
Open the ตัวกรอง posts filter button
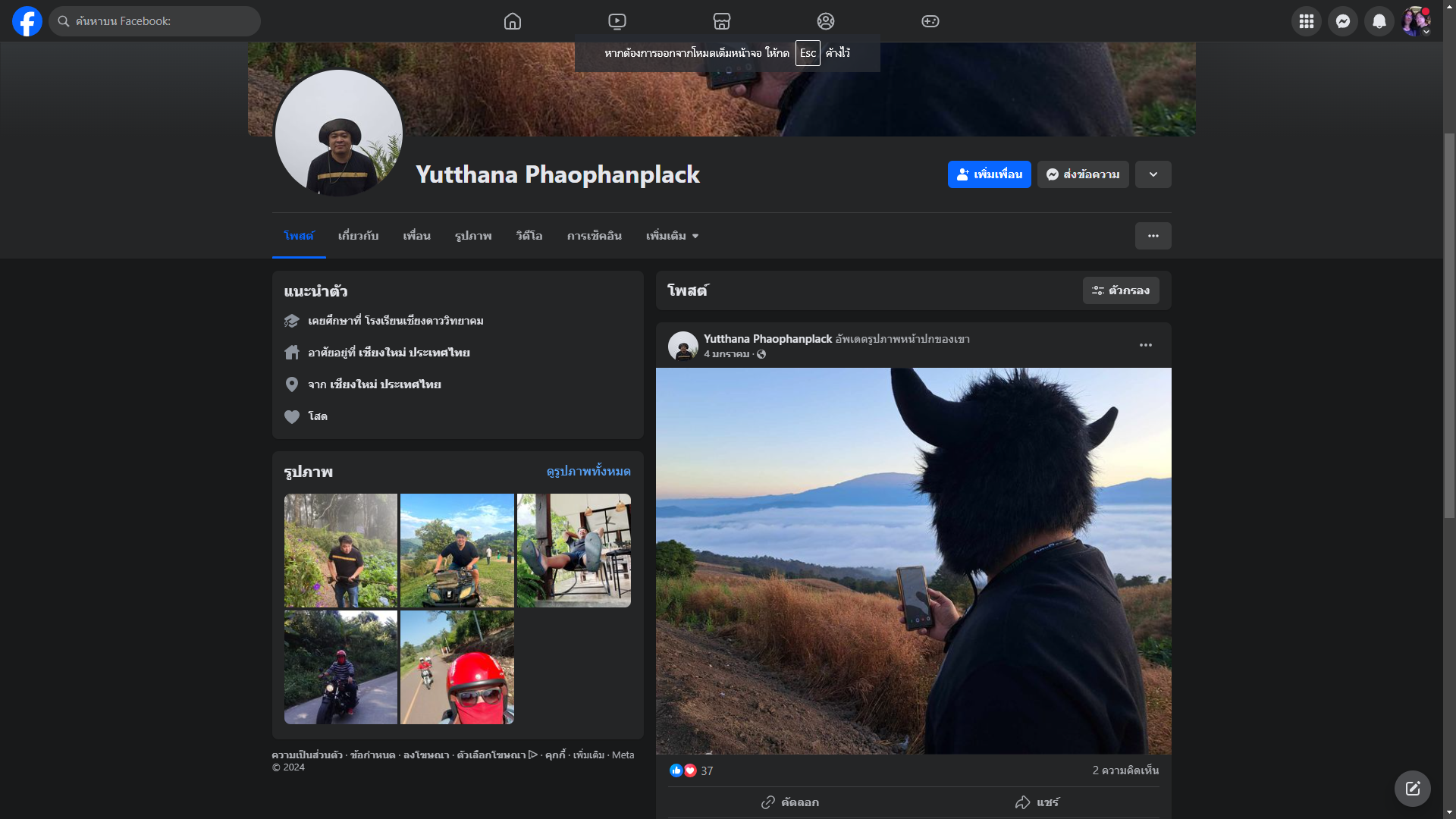1121,290
